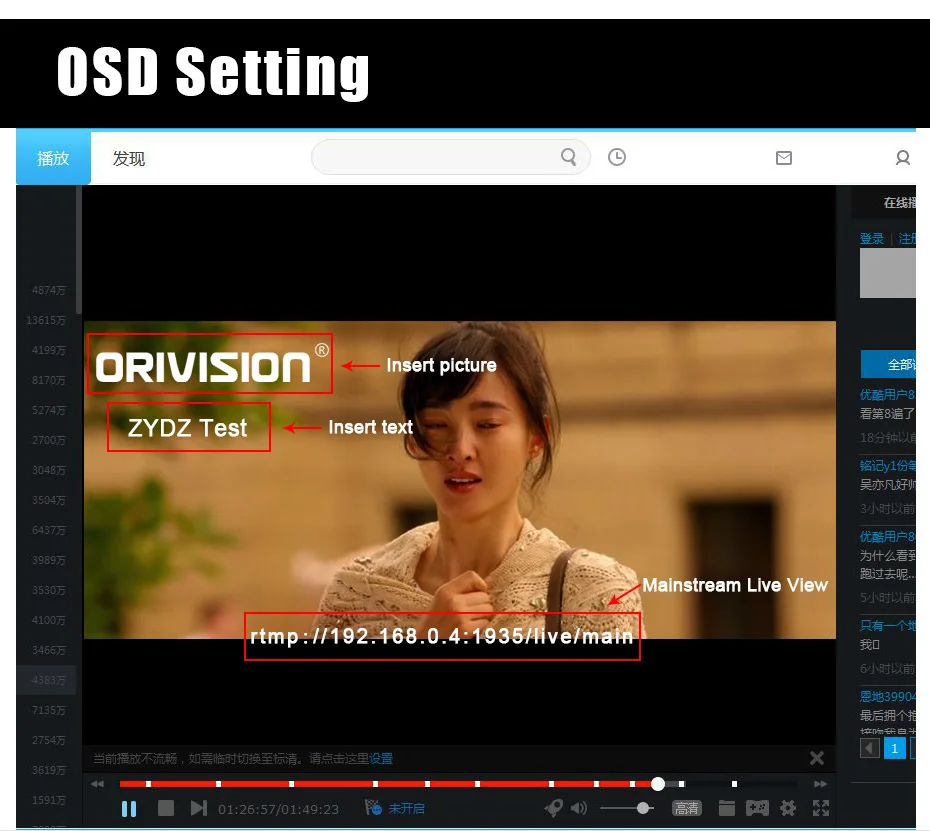Open the 高清 quality selector
Viewport: 930px width, 831px height.
pos(686,808)
